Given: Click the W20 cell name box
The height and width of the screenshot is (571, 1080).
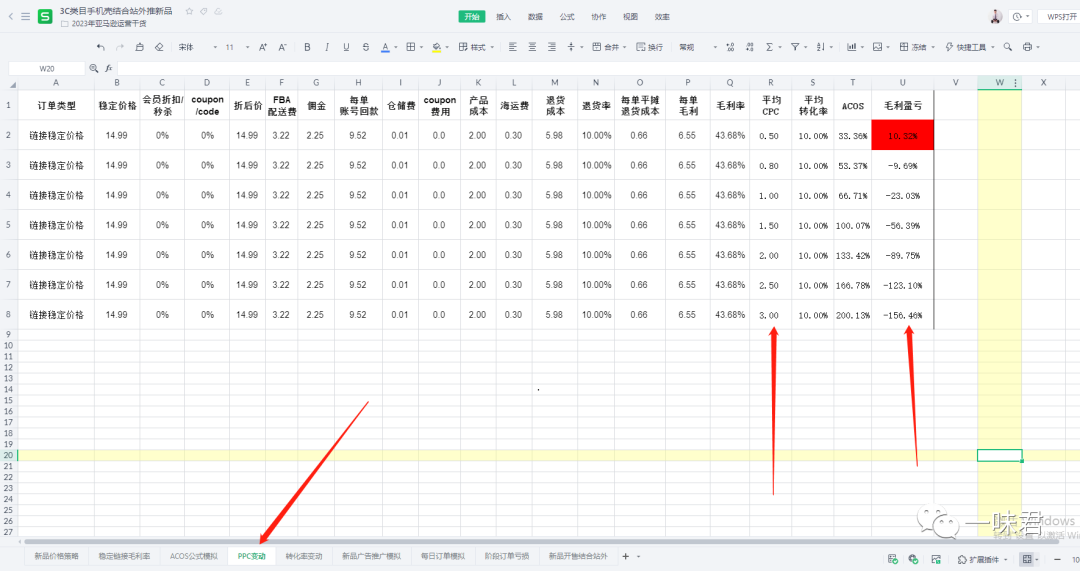Looking at the screenshot, I should click(x=47, y=68).
